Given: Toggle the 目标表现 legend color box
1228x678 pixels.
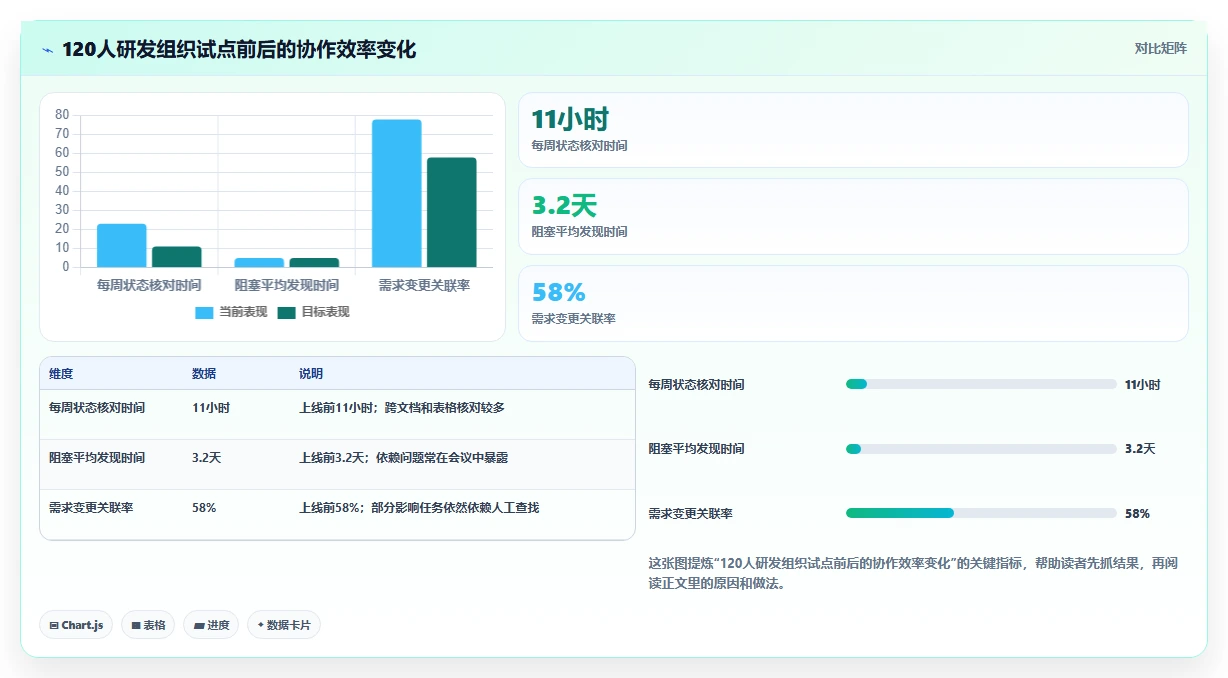Looking at the screenshot, I should click(x=286, y=312).
